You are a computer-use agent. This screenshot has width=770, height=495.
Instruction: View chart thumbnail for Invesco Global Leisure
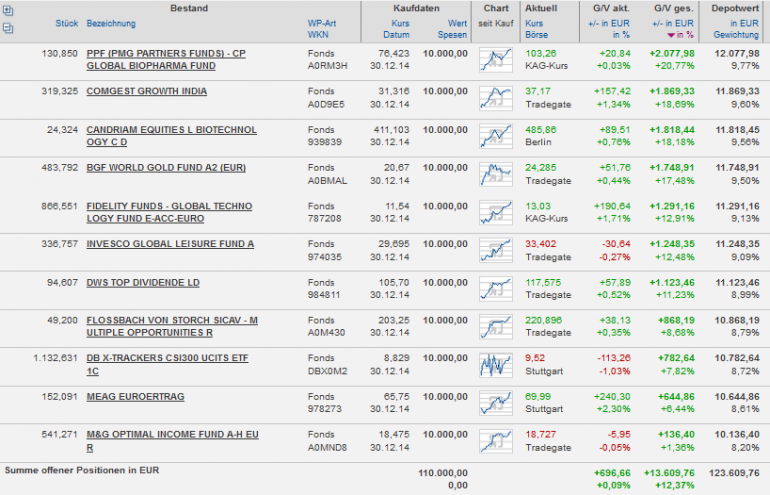pos(495,250)
